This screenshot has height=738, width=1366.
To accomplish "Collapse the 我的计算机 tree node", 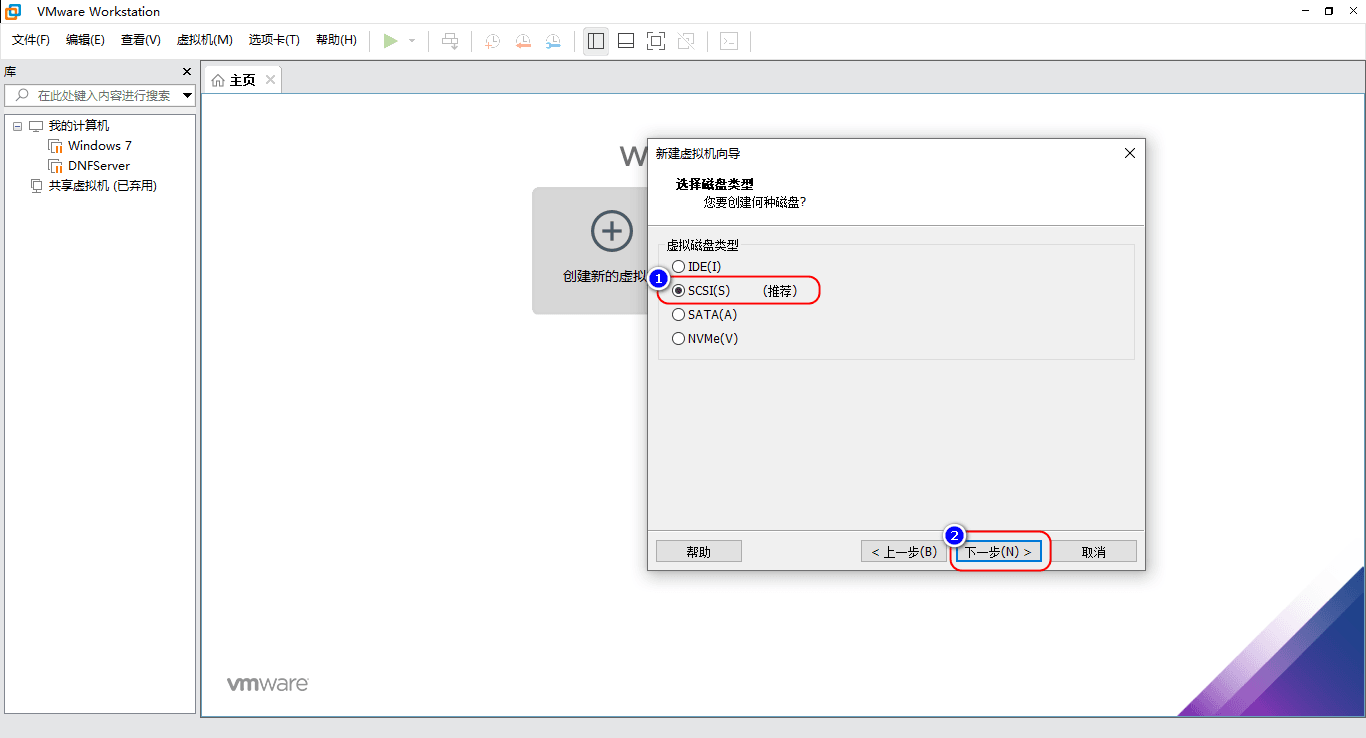I will click(18, 126).
